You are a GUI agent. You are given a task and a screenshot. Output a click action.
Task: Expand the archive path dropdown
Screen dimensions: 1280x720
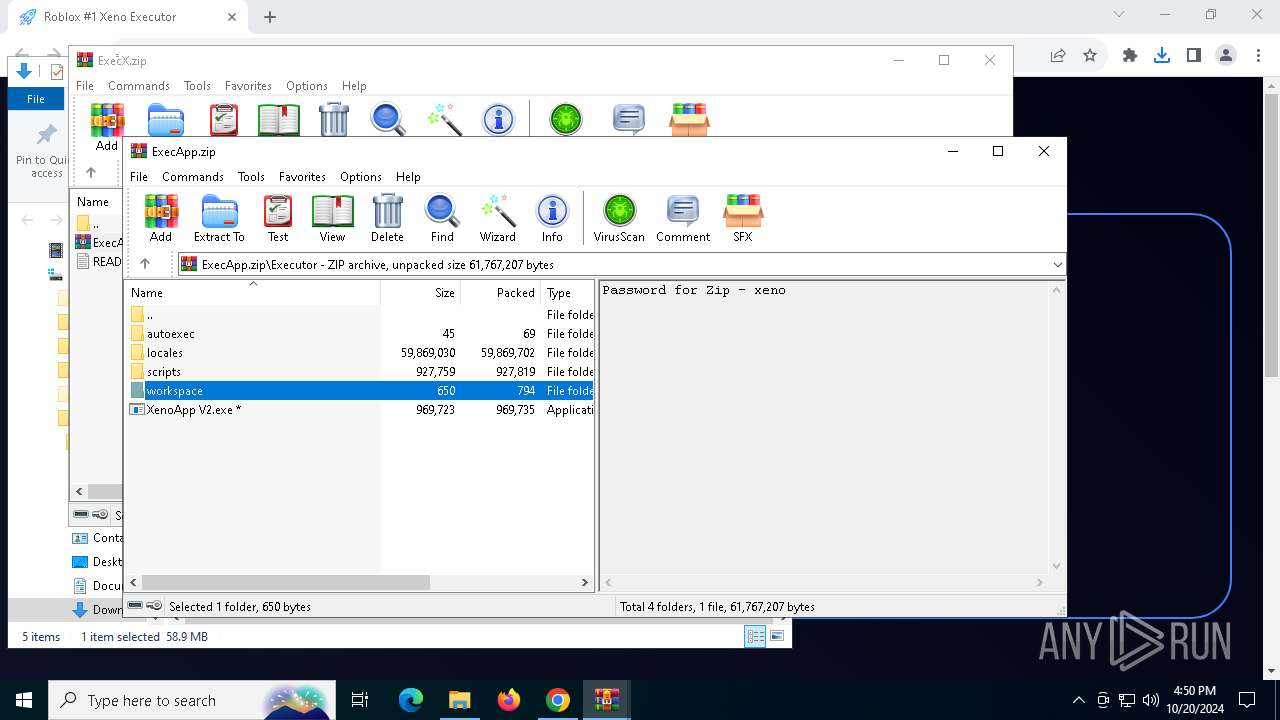click(x=1057, y=264)
